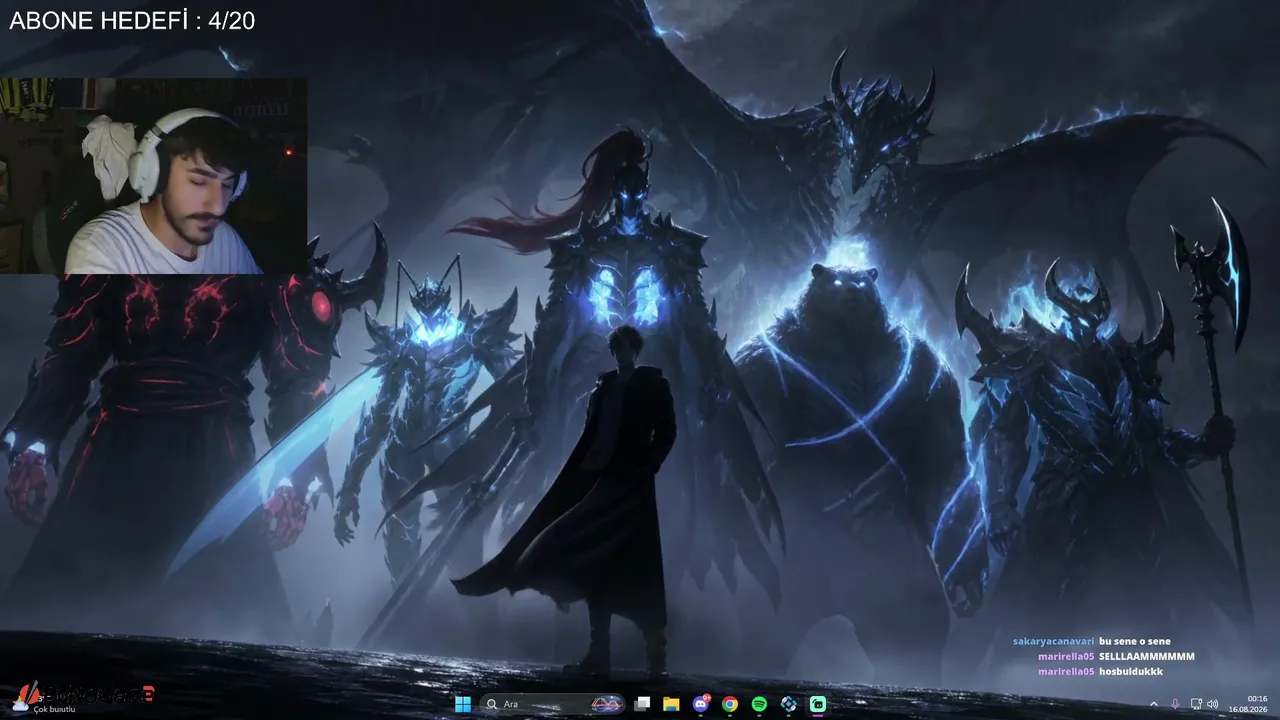This screenshot has height=720, width=1280.
Task: Open the clock showing 00:16 and 16.08.2026
Action: pyautogui.click(x=1249, y=704)
